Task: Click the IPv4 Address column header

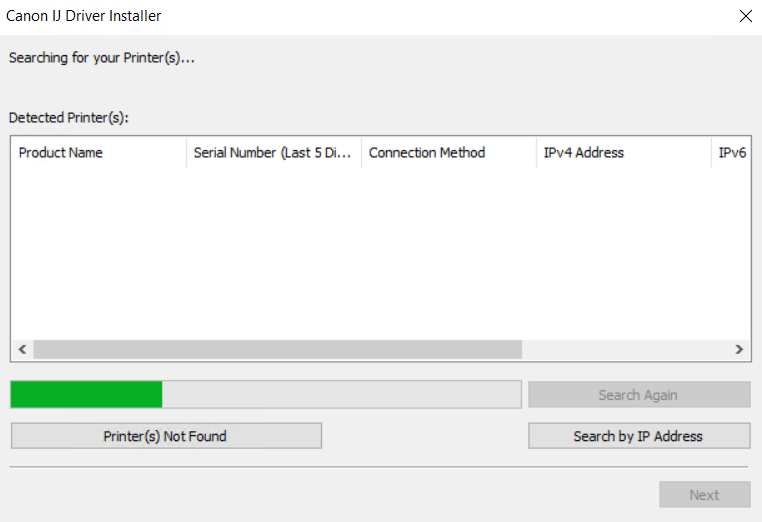Action: point(624,153)
